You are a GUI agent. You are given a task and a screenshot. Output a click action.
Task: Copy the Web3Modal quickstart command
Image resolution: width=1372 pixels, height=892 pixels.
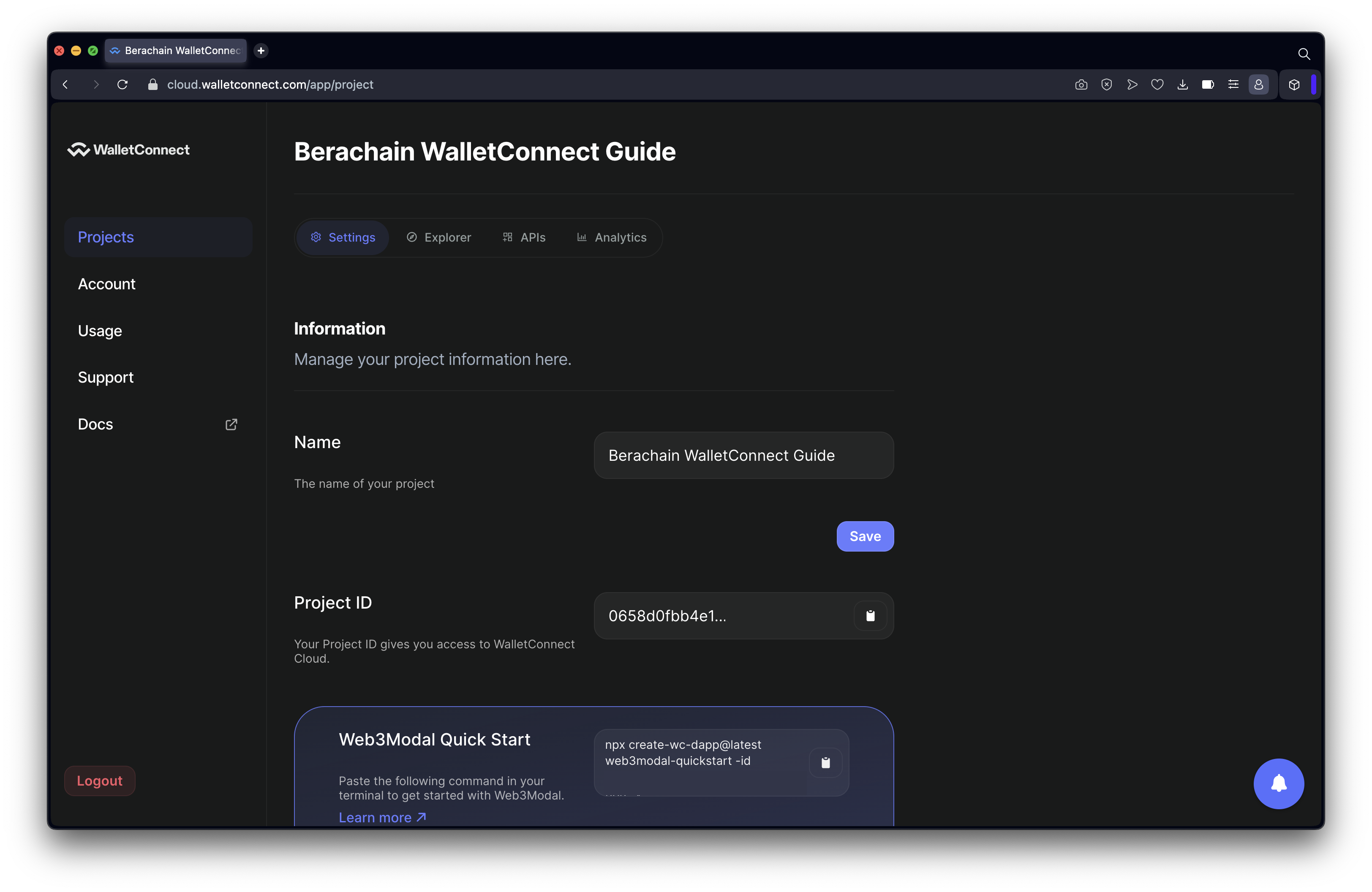(x=825, y=762)
